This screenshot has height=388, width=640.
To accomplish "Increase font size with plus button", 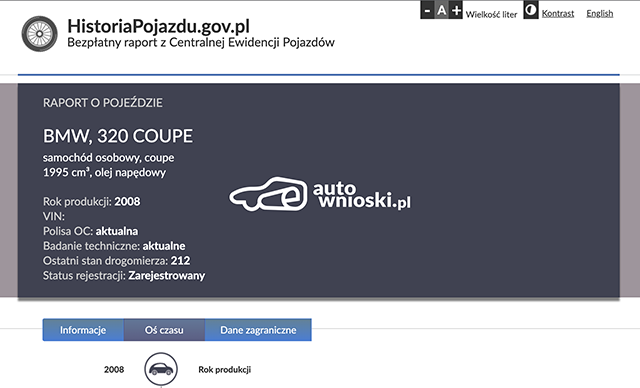I will 456,10.
